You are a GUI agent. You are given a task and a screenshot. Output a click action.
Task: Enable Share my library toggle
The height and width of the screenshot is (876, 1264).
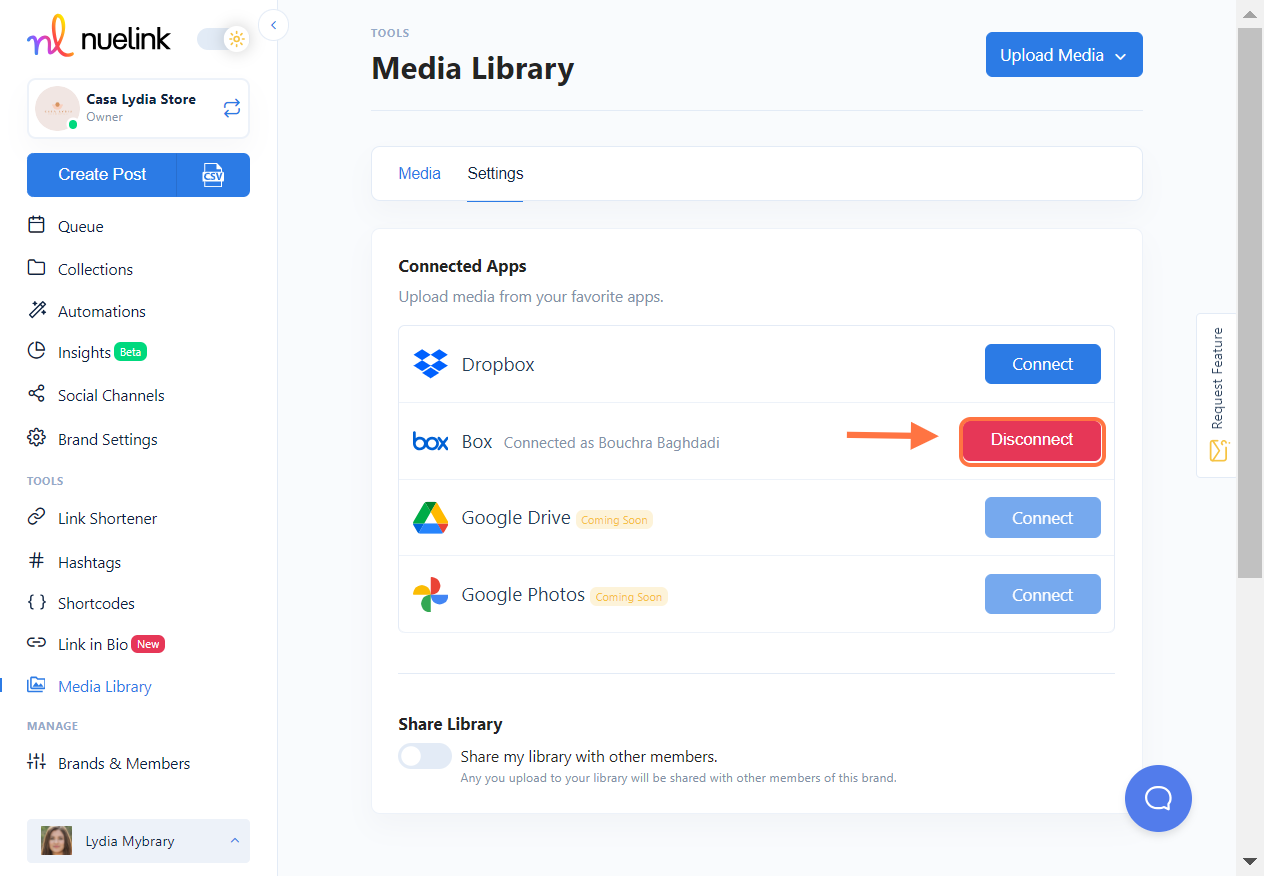pos(425,756)
